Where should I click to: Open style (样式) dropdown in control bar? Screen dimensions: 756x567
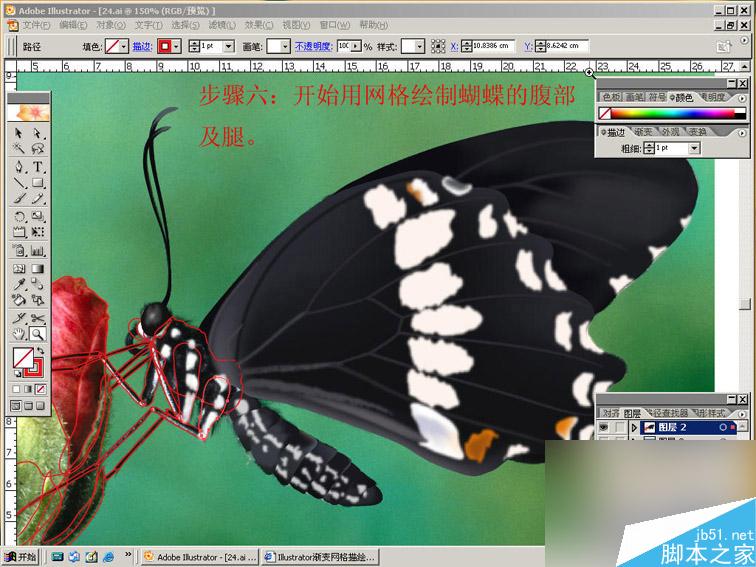(419, 46)
